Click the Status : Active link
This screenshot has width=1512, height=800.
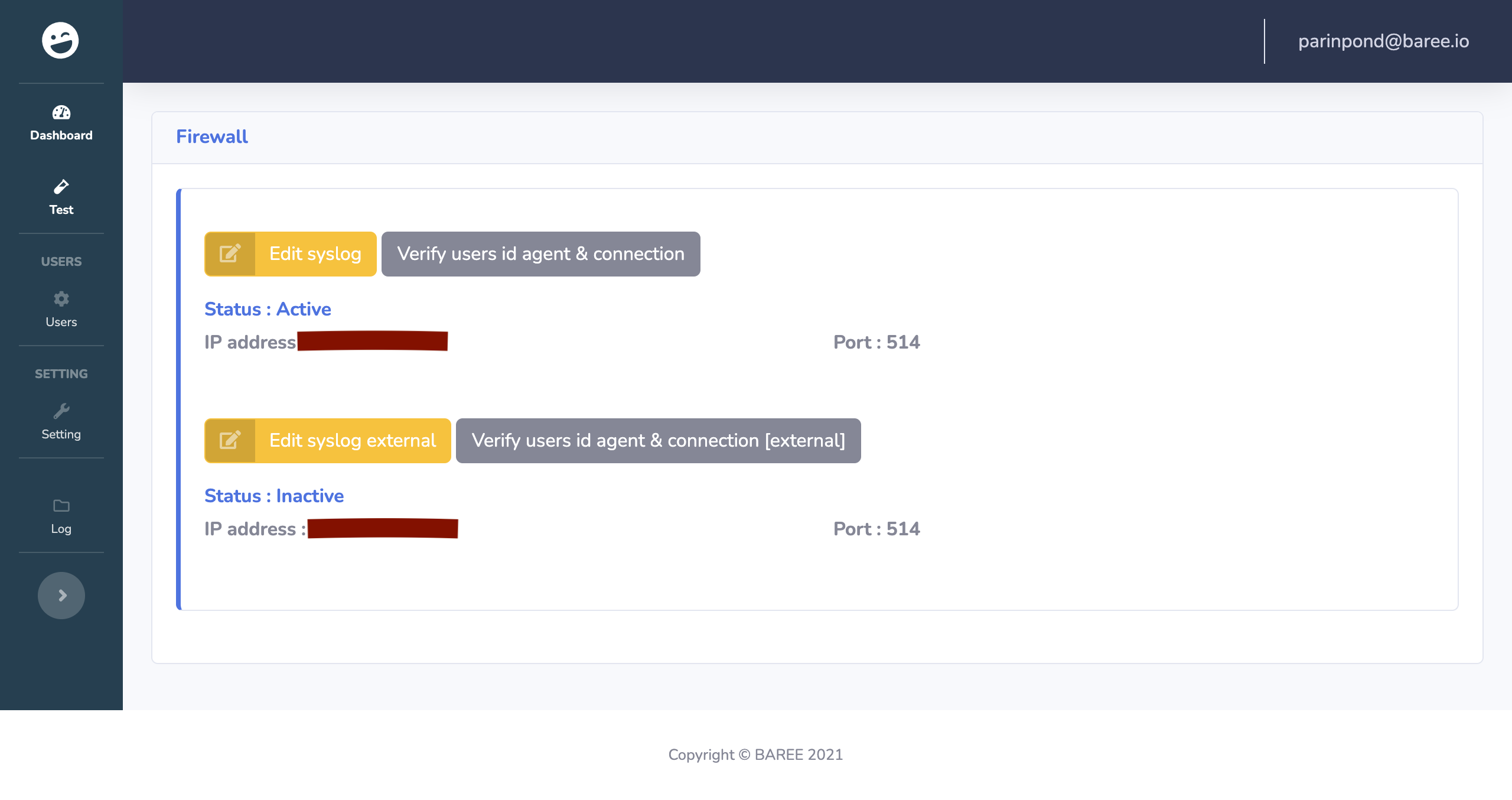[x=267, y=308]
